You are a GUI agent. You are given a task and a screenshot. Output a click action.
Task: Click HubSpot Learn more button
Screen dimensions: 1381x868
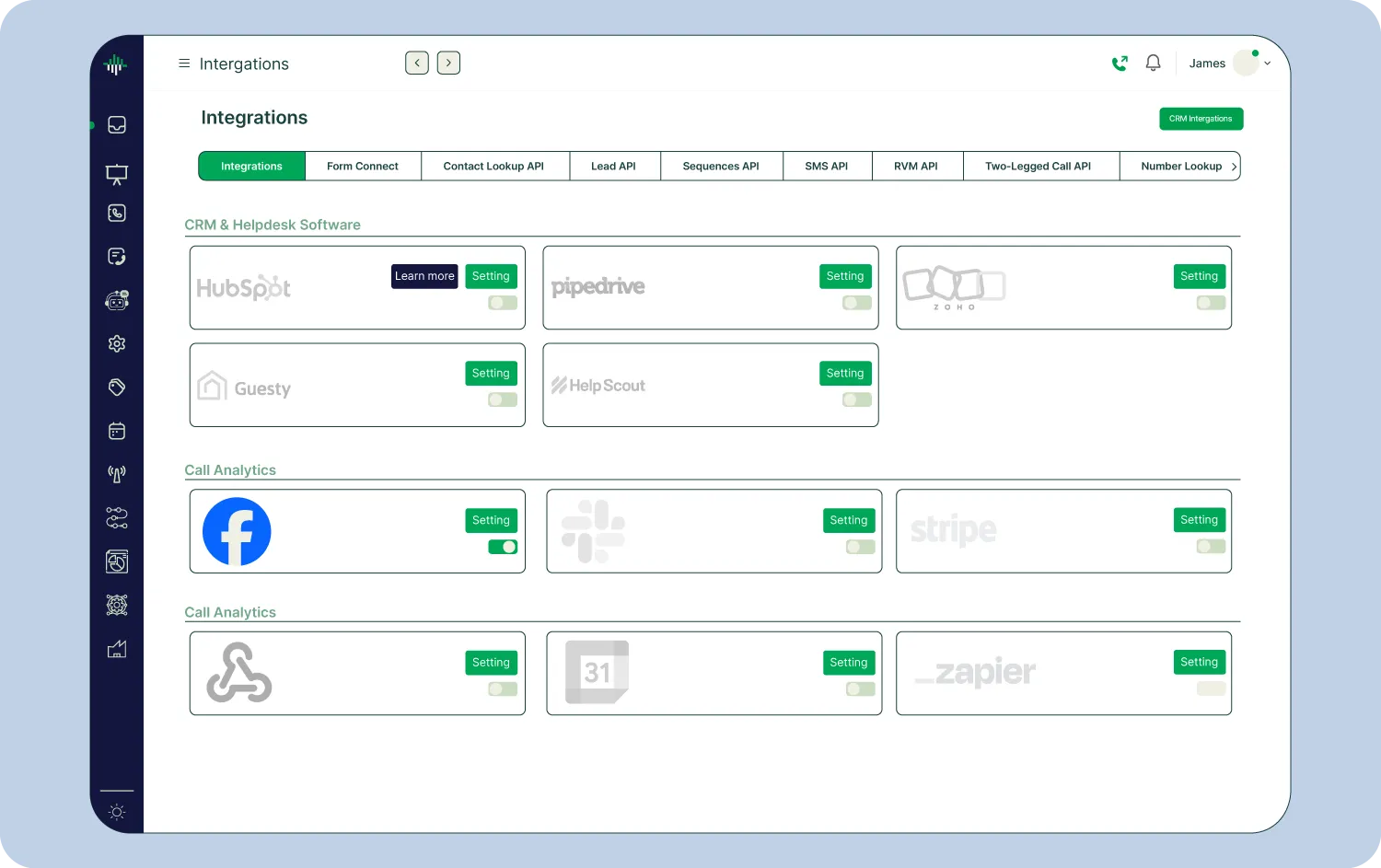pos(424,276)
